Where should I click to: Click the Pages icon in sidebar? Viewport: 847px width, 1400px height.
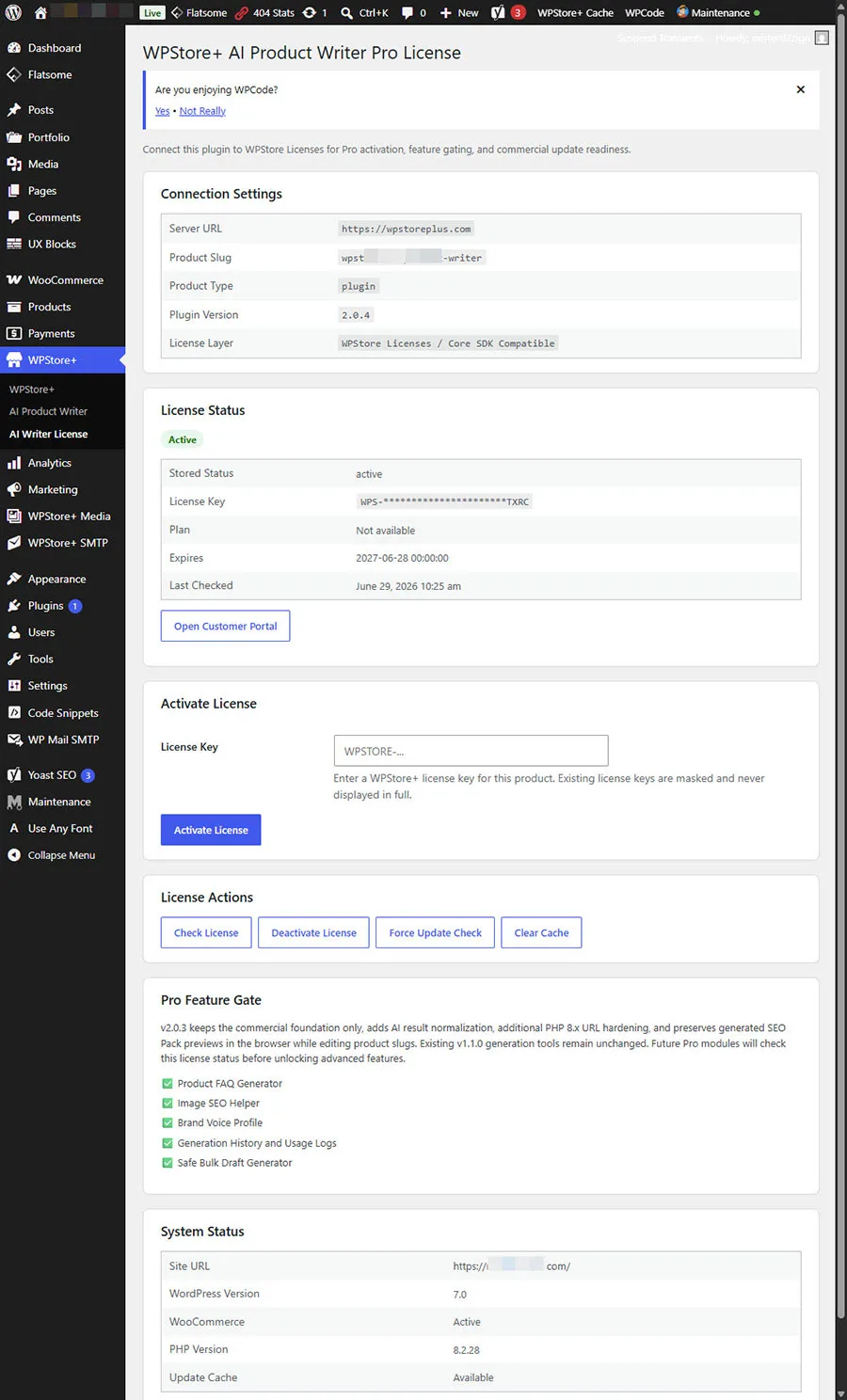[x=14, y=190]
